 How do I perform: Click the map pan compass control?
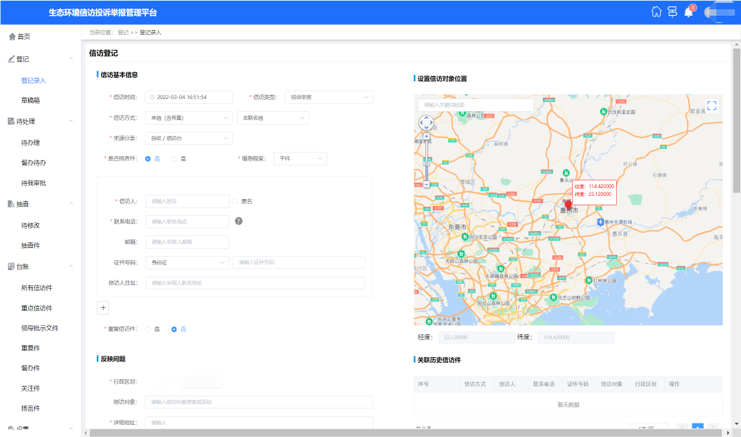click(x=426, y=123)
